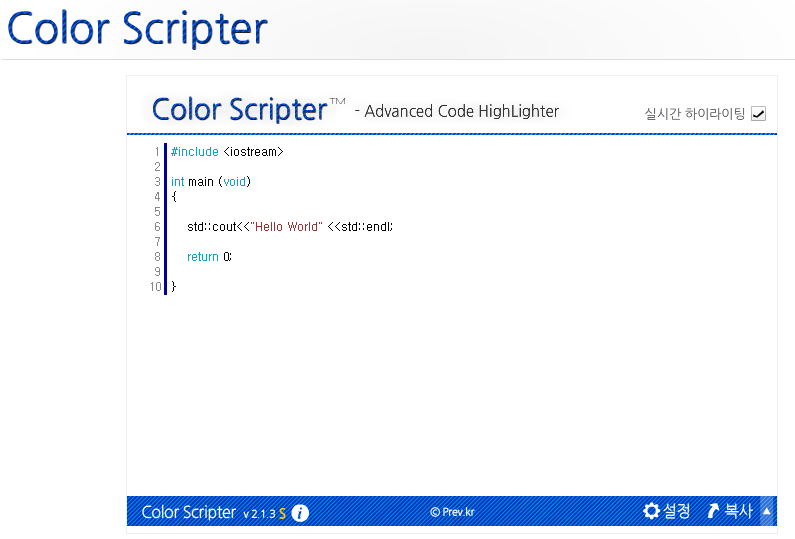Click line number 8 in the gutter
Image resolution: width=795 pixels, height=539 pixels.
157,257
